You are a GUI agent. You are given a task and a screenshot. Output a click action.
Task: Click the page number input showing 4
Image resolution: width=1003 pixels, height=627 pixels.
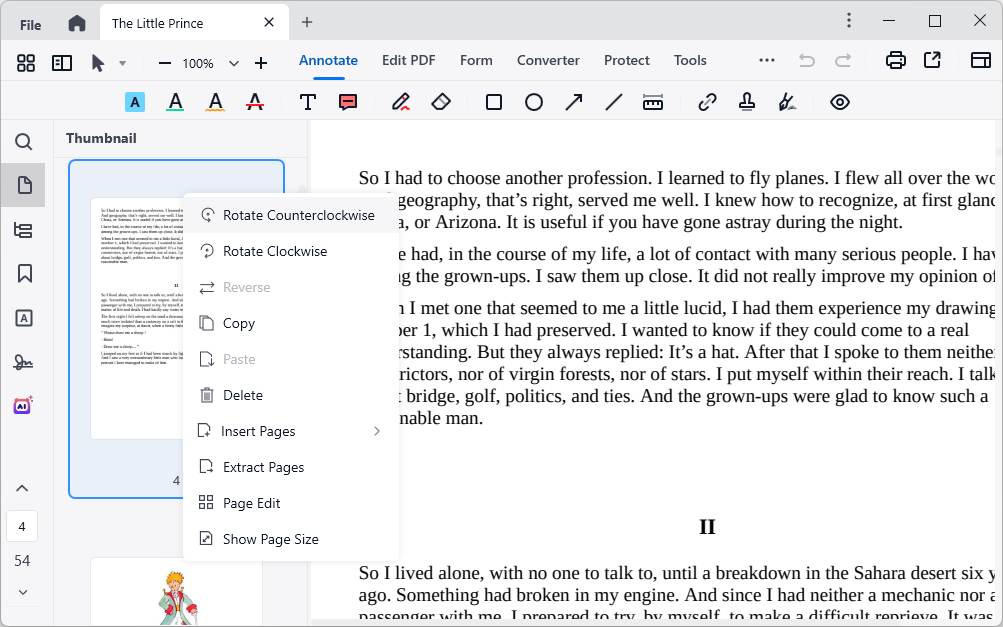click(x=23, y=525)
